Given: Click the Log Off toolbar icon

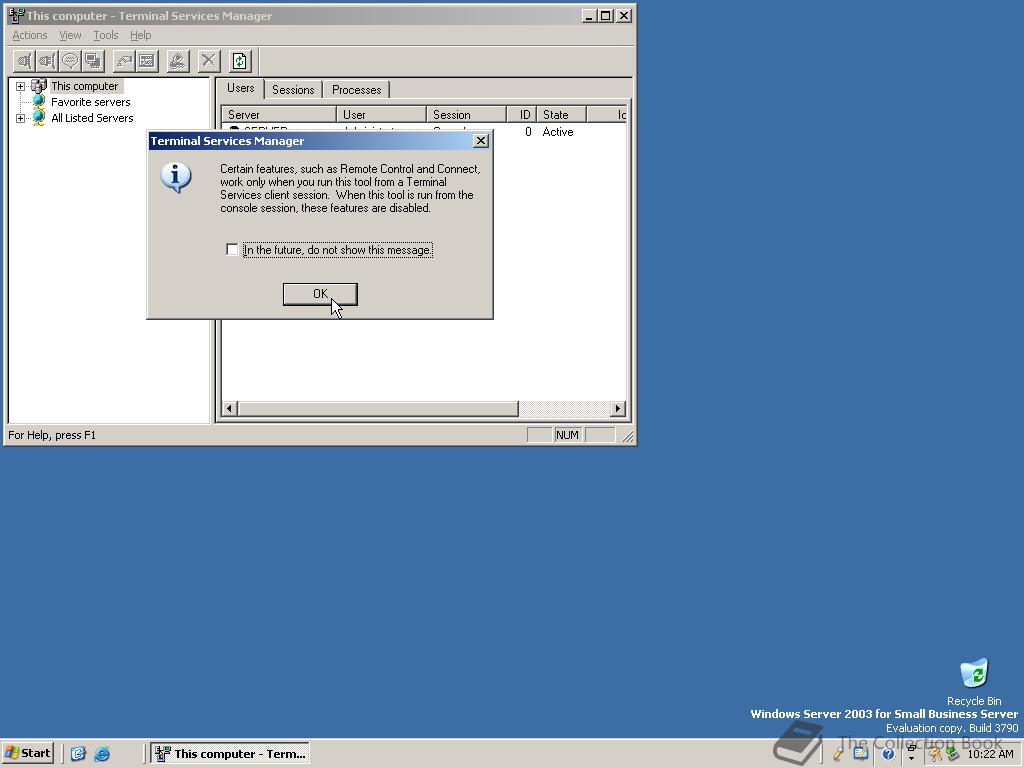Looking at the screenshot, I should pos(178,61).
